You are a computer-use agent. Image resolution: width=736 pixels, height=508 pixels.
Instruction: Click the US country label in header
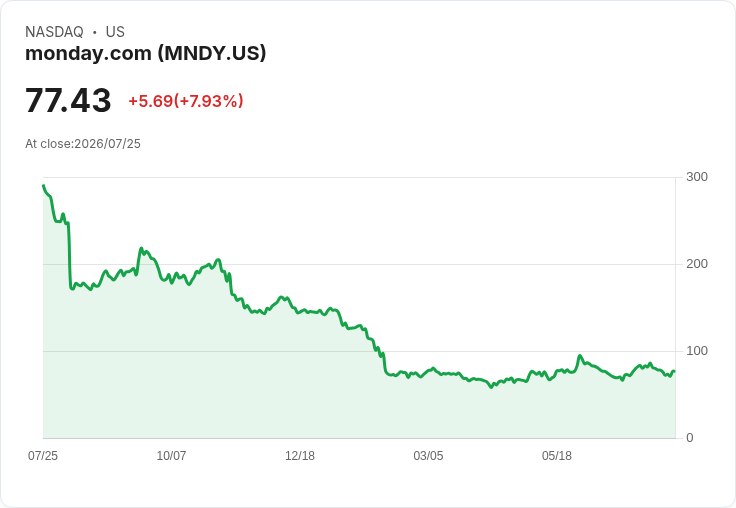coord(115,32)
